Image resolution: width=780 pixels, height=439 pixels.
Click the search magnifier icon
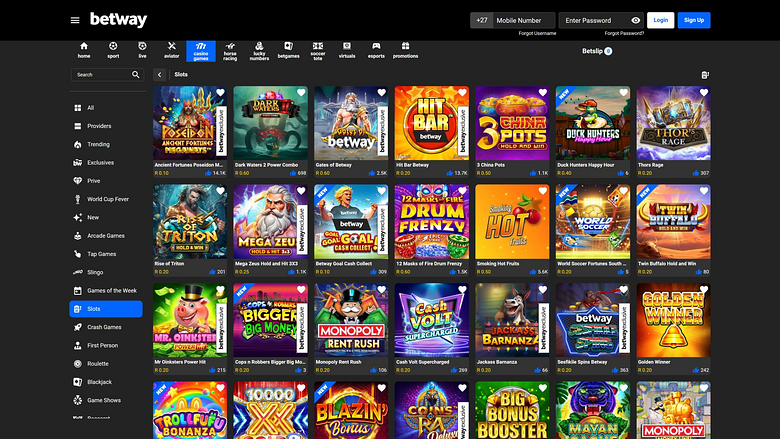tap(136, 75)
